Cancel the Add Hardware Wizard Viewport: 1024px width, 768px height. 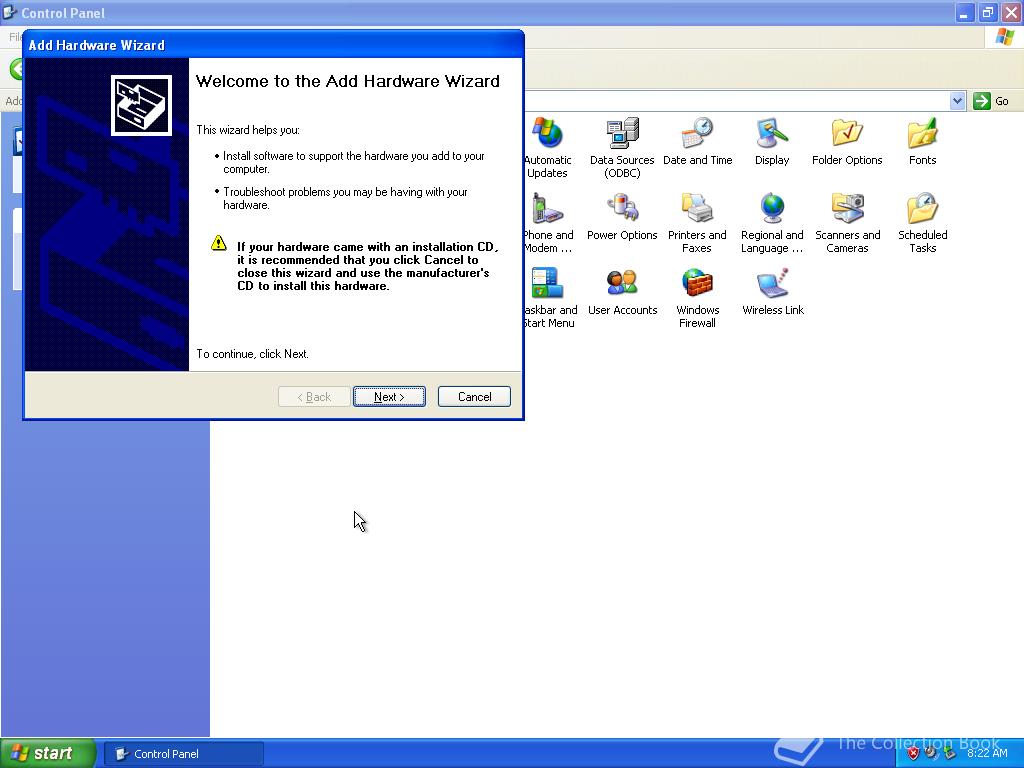pyautogui.click(x=473, y=396)
